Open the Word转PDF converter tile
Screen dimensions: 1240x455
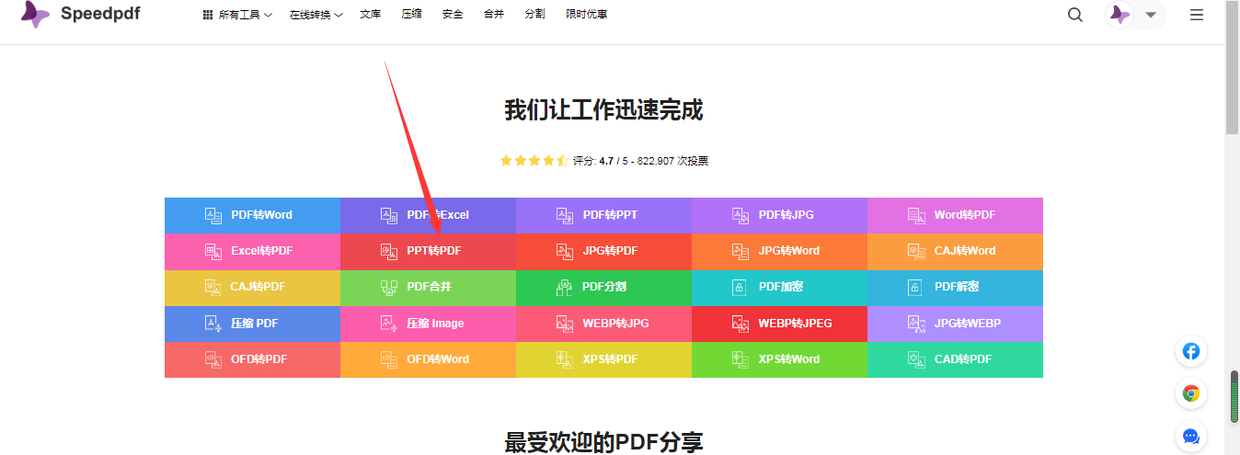[x=955, y=215]
